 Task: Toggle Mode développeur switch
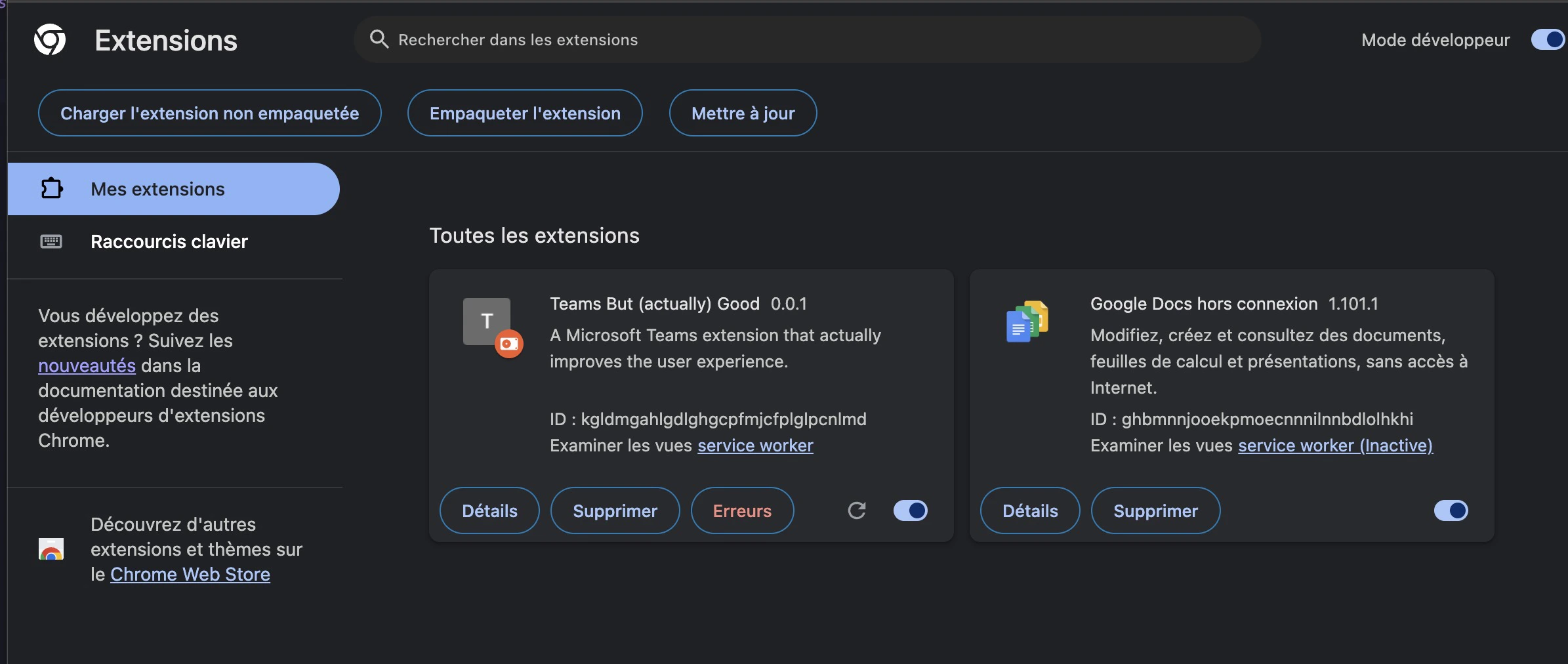tap(1548, 39)
